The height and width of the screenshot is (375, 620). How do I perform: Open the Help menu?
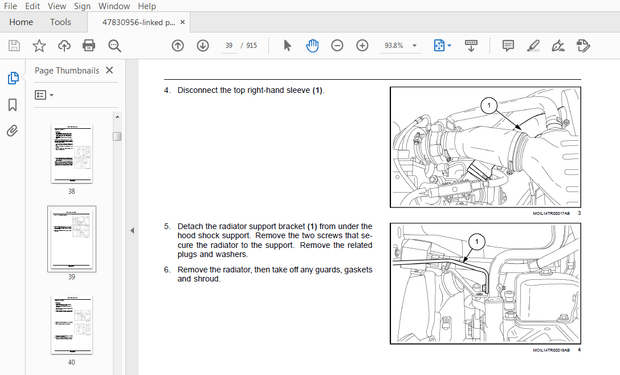[147, 6]
